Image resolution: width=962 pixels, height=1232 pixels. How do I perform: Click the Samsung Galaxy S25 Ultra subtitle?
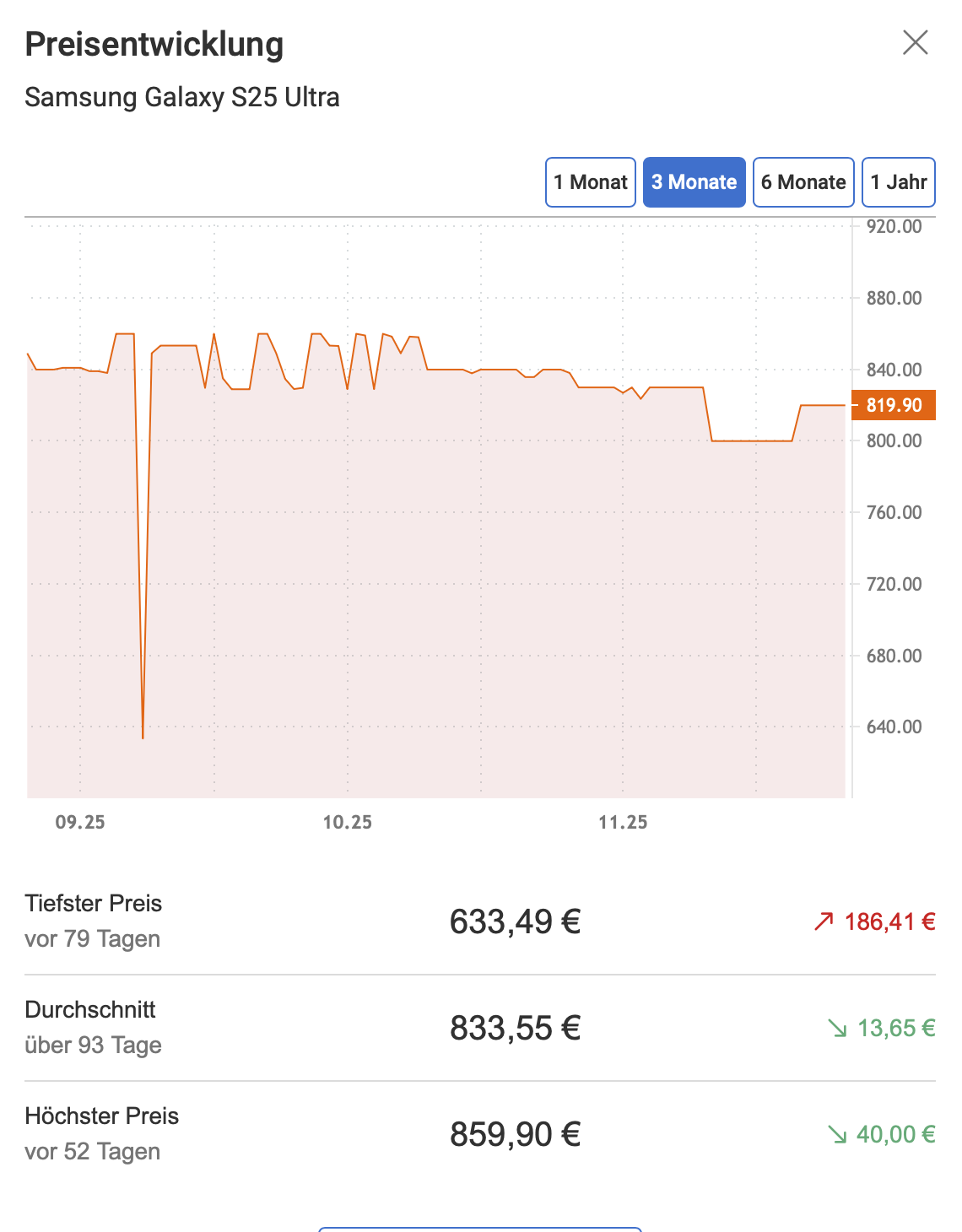click(182, 97)
